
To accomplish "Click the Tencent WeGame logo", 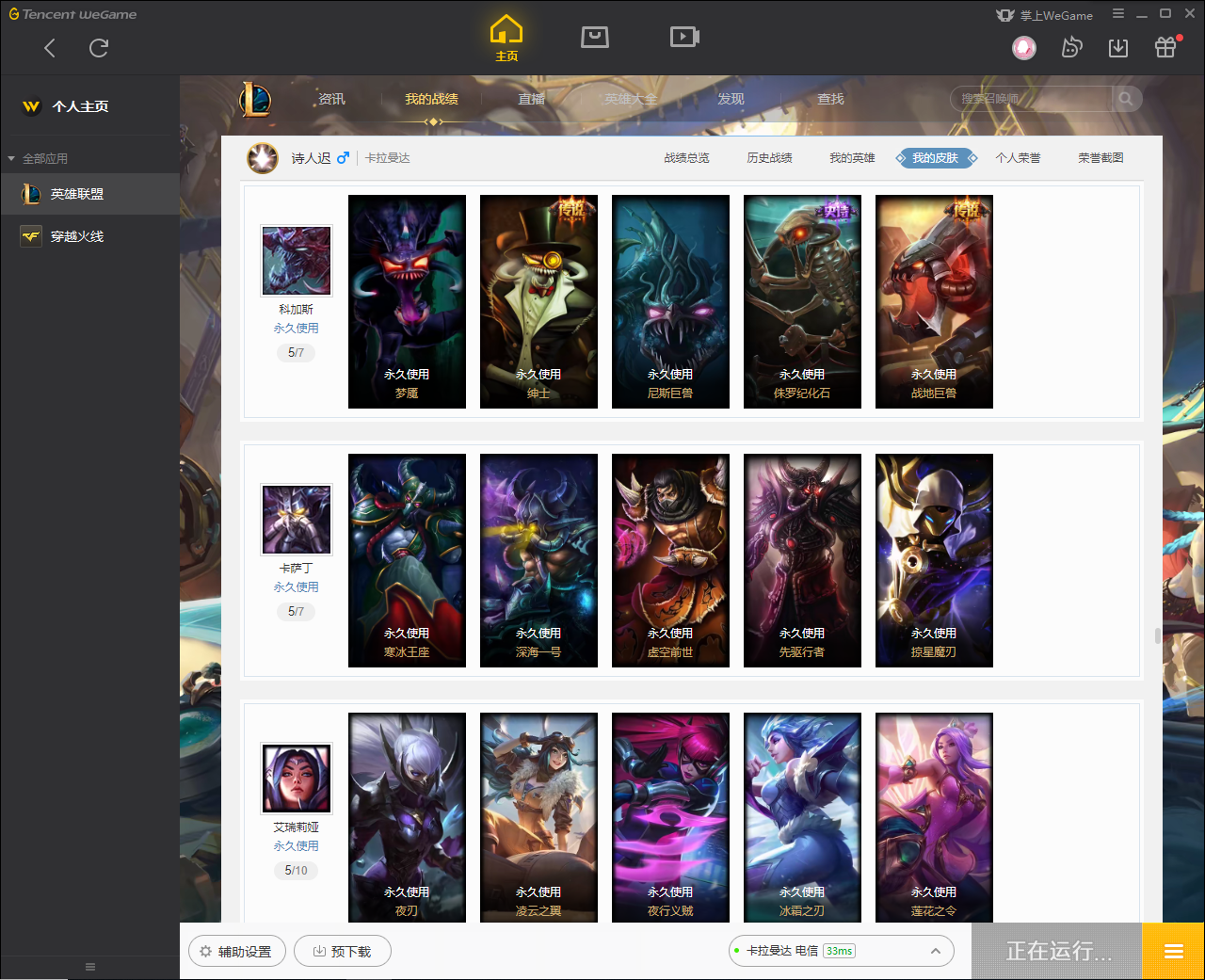I will (x=72, y=14).
